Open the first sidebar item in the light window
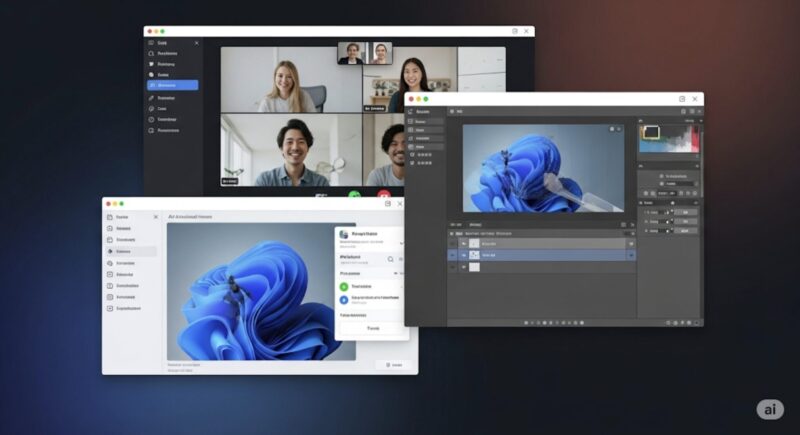 [118, 217]
